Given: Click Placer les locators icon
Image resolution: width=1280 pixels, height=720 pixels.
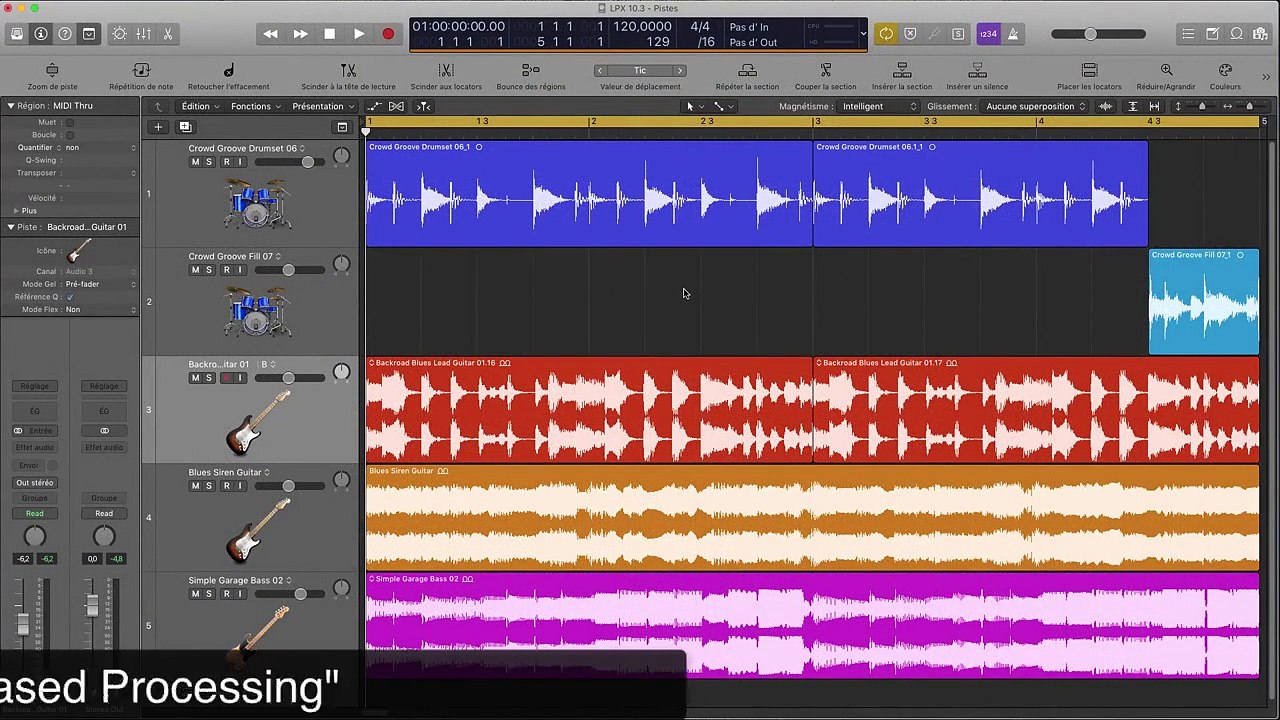Looking at the screenshot, I should pos(1090,70).
